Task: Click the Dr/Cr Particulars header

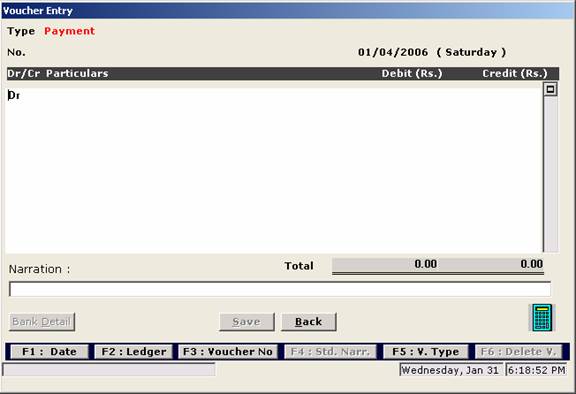Action: click(58, 73)
